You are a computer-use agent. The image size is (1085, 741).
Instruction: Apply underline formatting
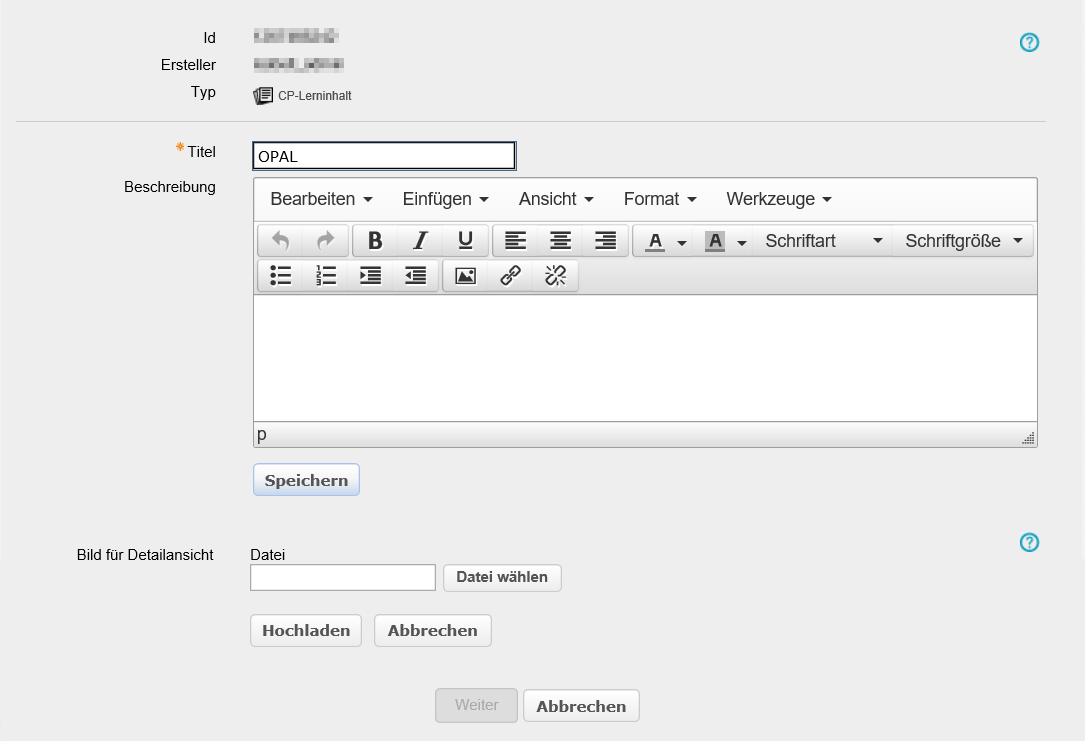pos(465,241)
